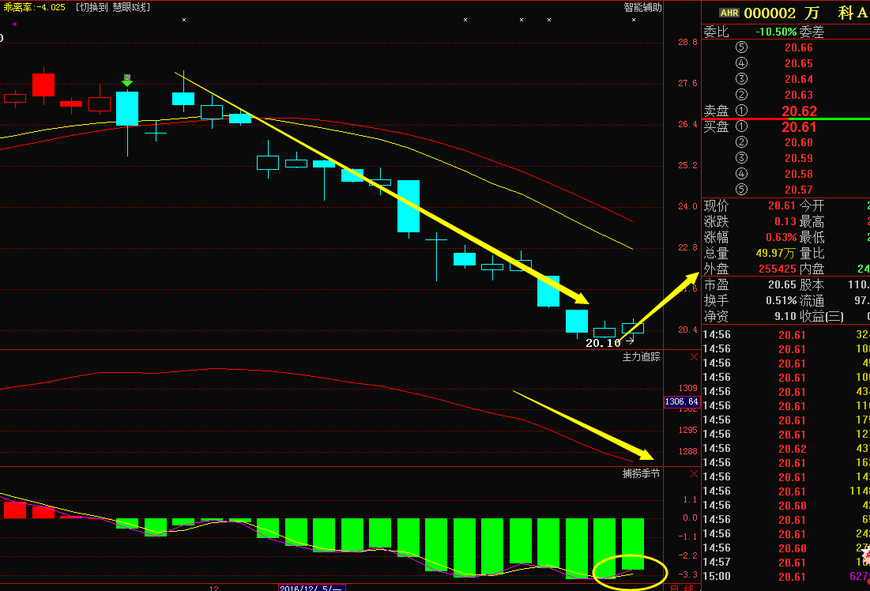Click the circled 1 icon in the 卖盘 row
870x591 pixels.
pyautogui.click(x=741, y=110)
